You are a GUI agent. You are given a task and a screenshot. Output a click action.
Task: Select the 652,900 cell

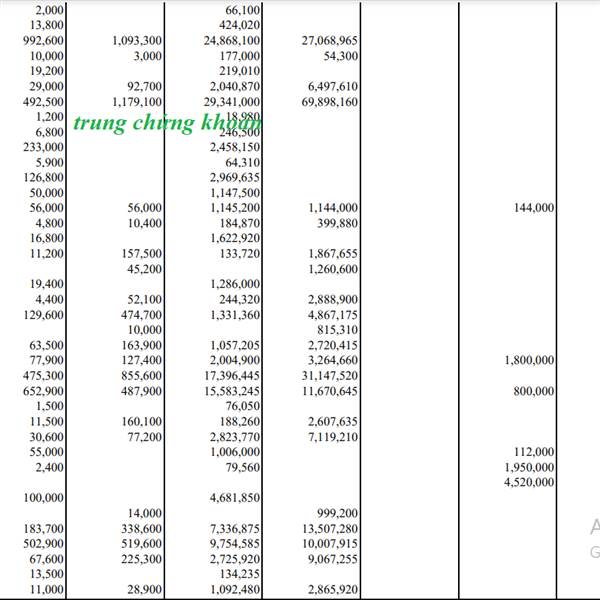click(x=43, y=391)
